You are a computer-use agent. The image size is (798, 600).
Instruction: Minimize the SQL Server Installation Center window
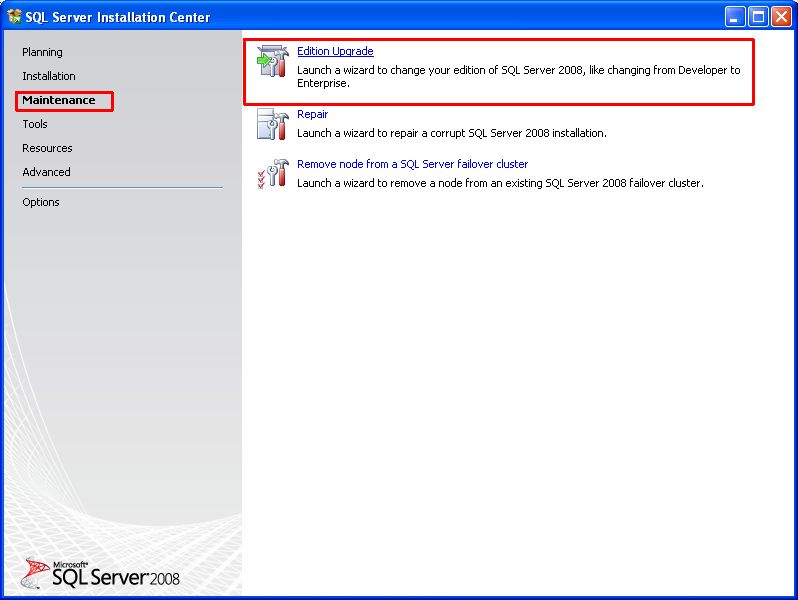pyautogui.click(x=735, y=17)
